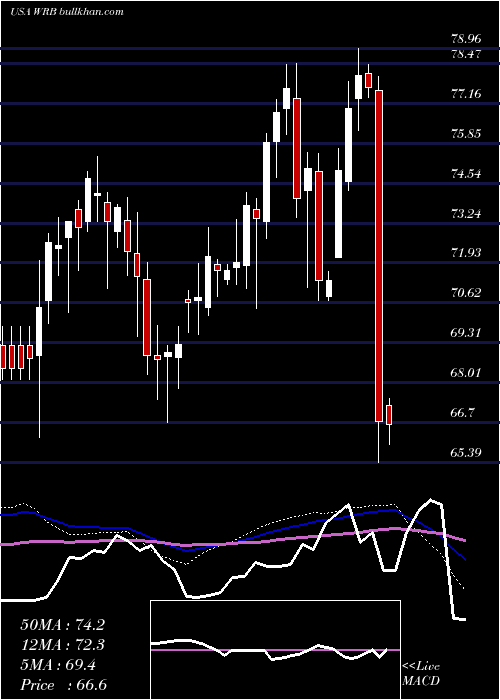Click the '12MA : 72.3' readout
The width and height of the screenshot is (500, 700).
point(63,645)
